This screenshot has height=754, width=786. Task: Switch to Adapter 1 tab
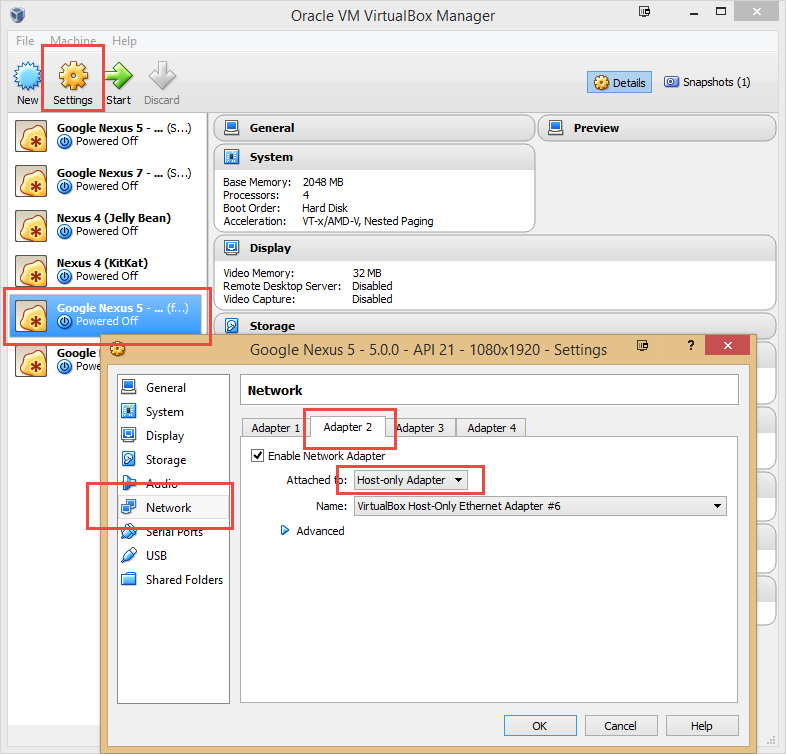tap(275, 428)
